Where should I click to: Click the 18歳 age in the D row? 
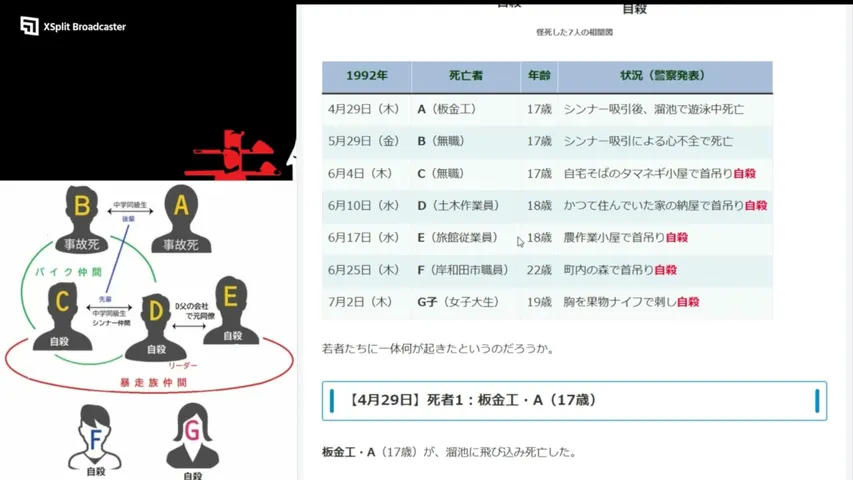click(x=539, y=206)
